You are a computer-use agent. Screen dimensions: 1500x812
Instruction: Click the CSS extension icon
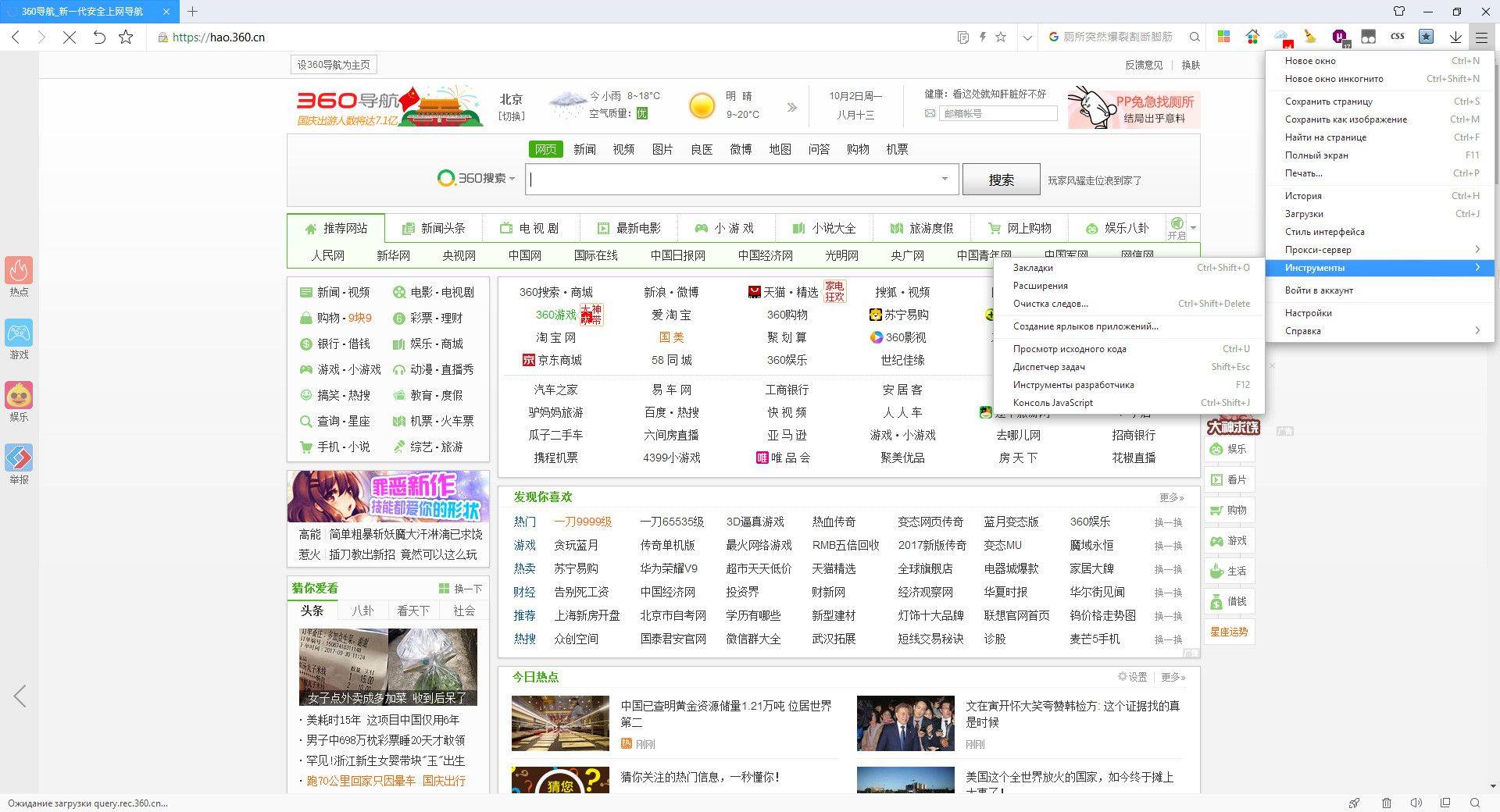pos(1398,36)
